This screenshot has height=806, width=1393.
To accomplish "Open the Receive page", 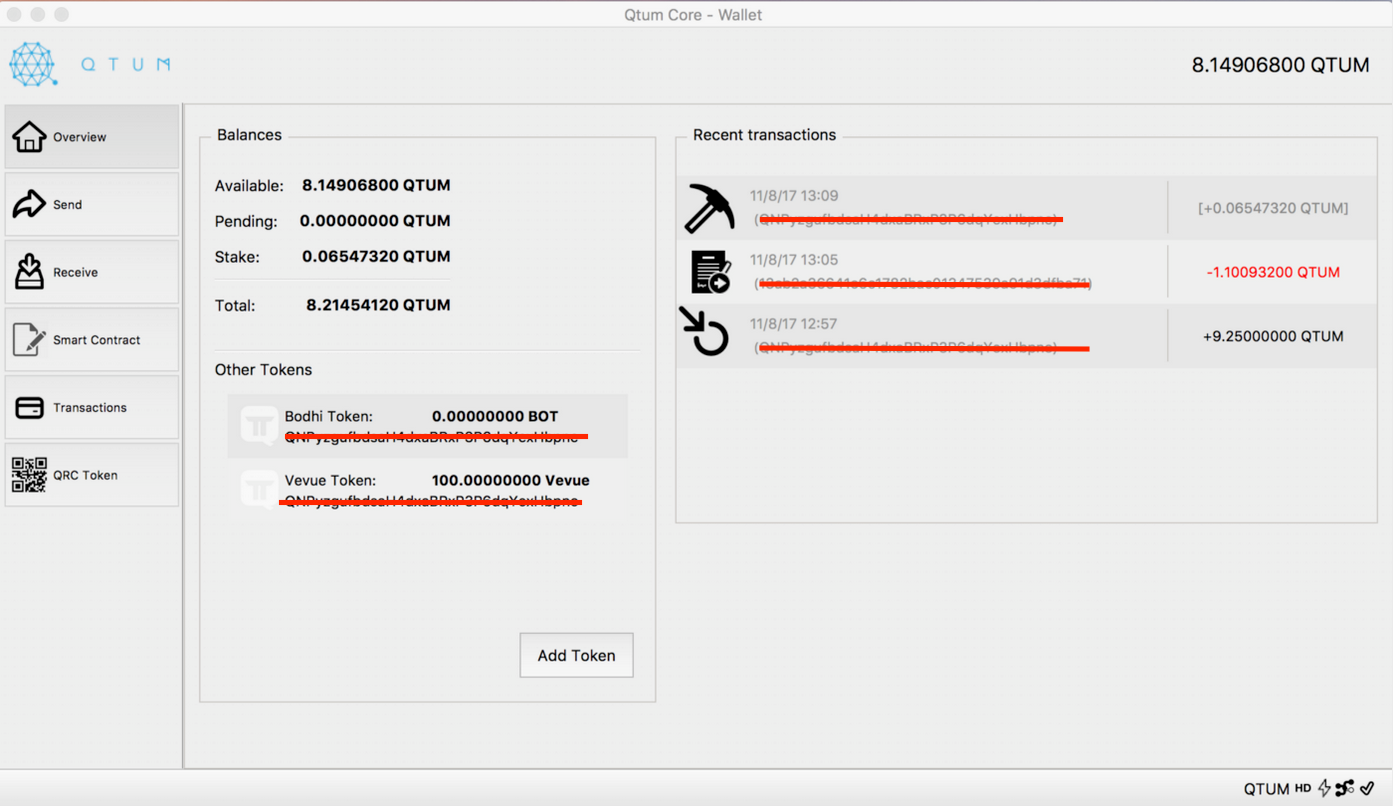I will click(92, 272).
